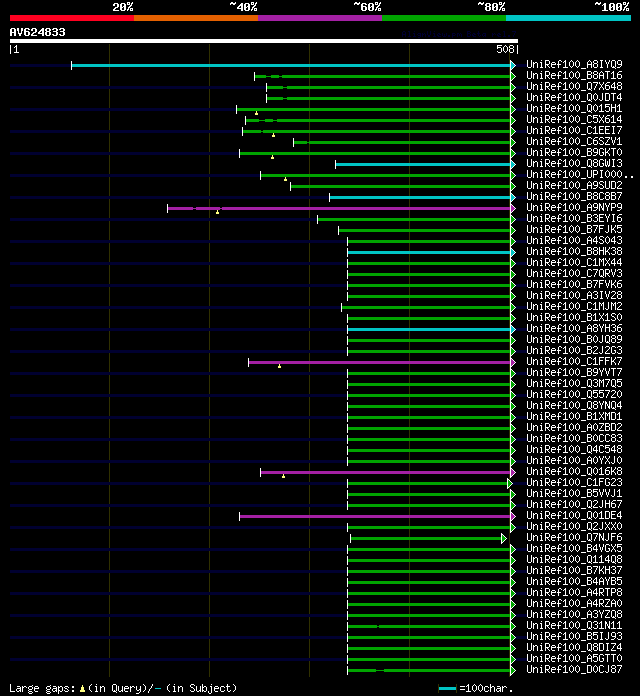Click the cyan alignment bar of UniRef100_B8C8B7
This screenshot has width=640, height=696.
point(420,197)
